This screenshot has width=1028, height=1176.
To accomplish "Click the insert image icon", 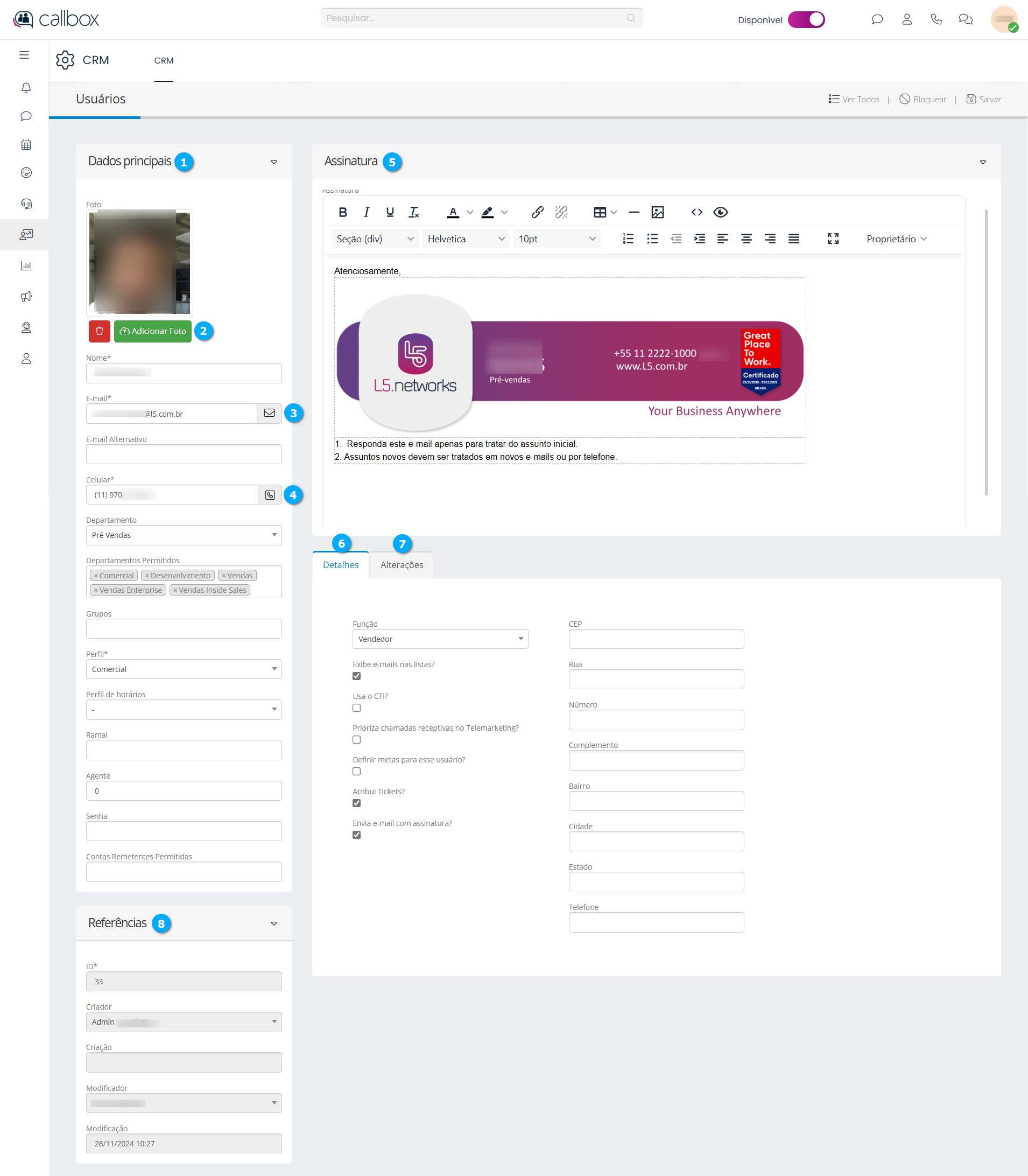I will 657,212.
